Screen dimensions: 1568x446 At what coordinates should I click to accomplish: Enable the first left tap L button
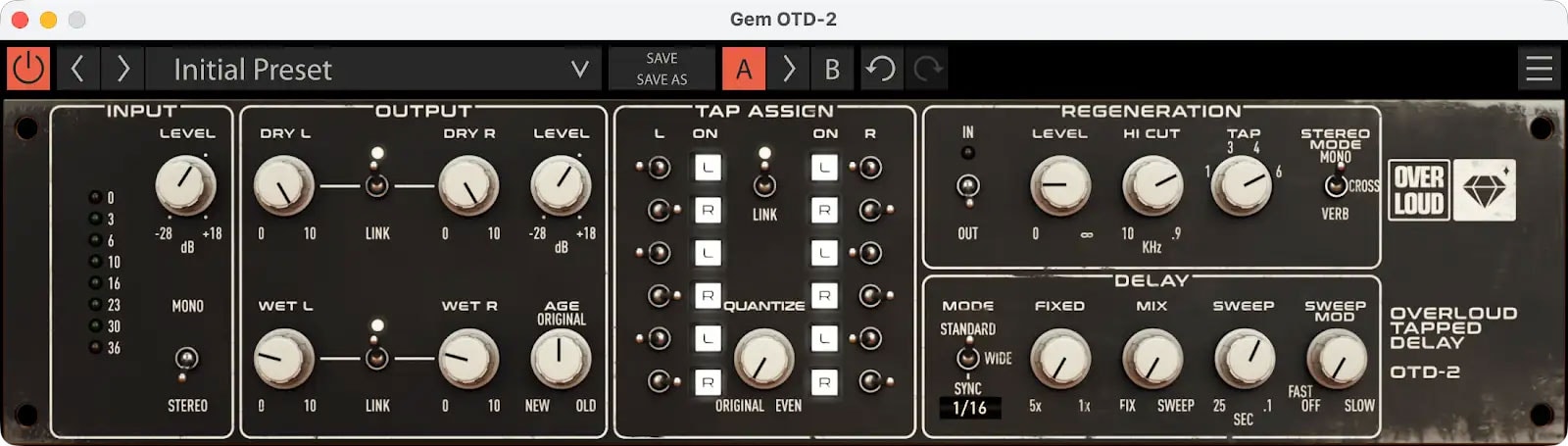tap(707, 168)
